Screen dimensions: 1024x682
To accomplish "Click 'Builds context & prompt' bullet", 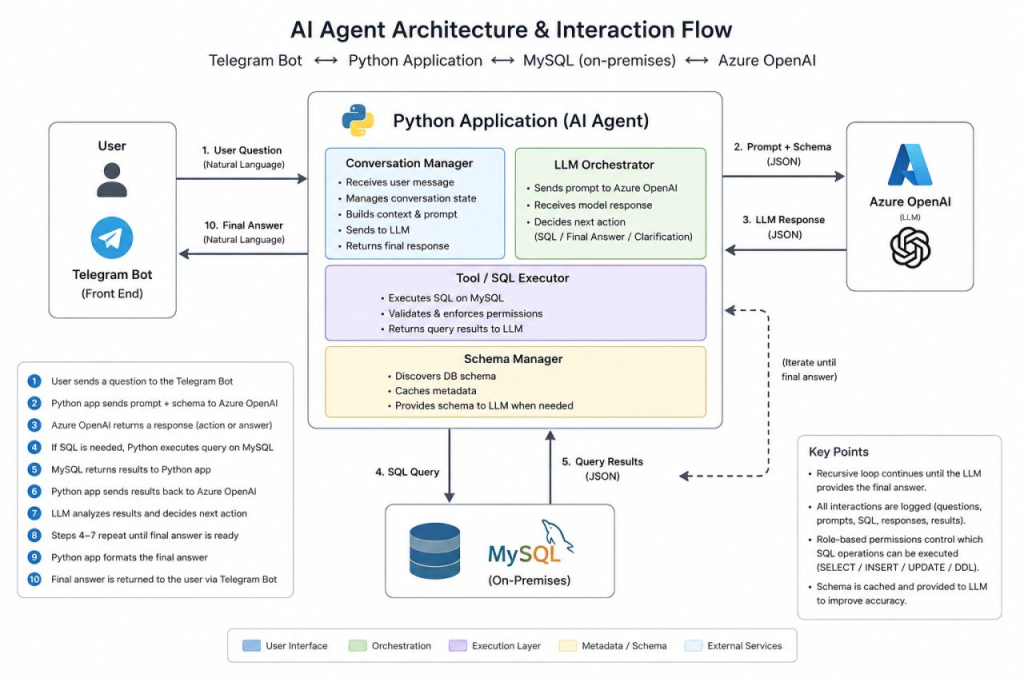I will pos(401,214).
